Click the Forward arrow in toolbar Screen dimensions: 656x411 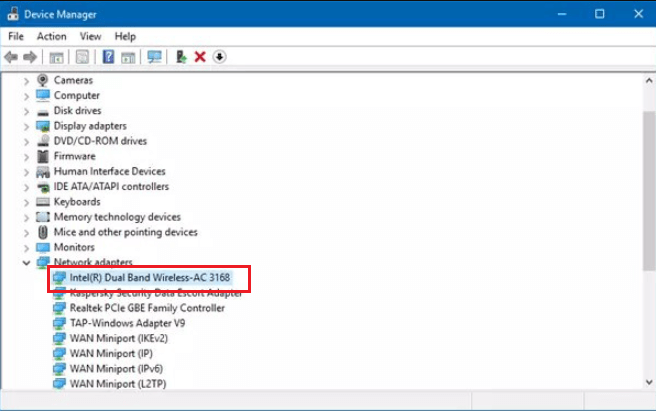pyautogui.click(x=30, y=57)
